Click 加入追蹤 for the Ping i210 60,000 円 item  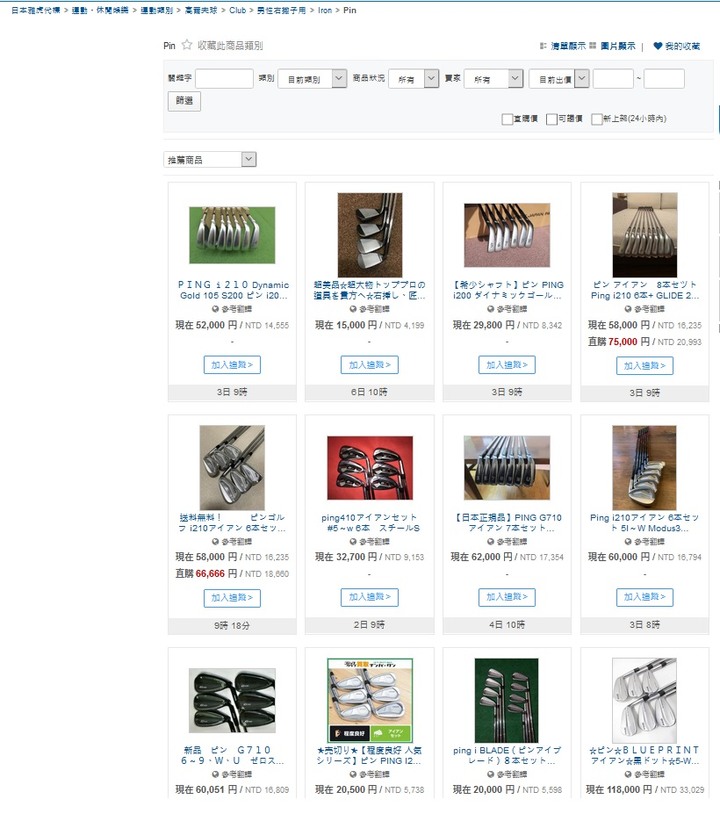click(645, 597)
